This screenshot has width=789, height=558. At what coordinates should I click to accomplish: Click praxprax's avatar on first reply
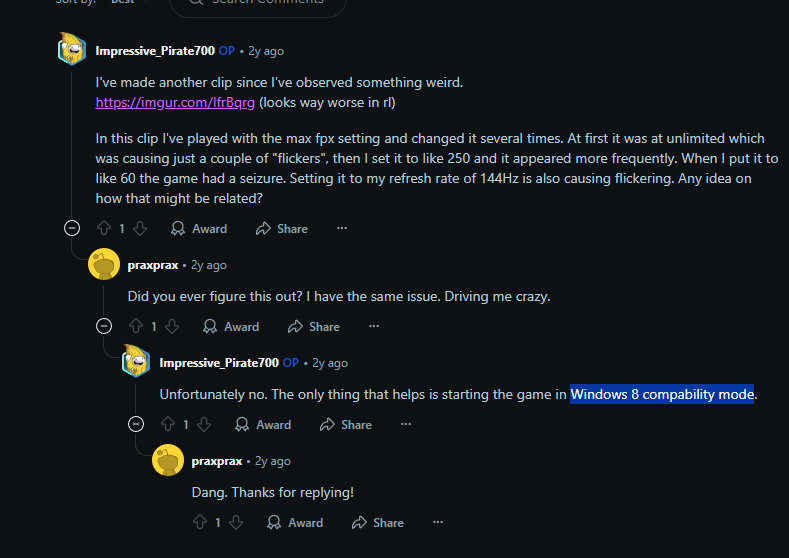point(104,265)
